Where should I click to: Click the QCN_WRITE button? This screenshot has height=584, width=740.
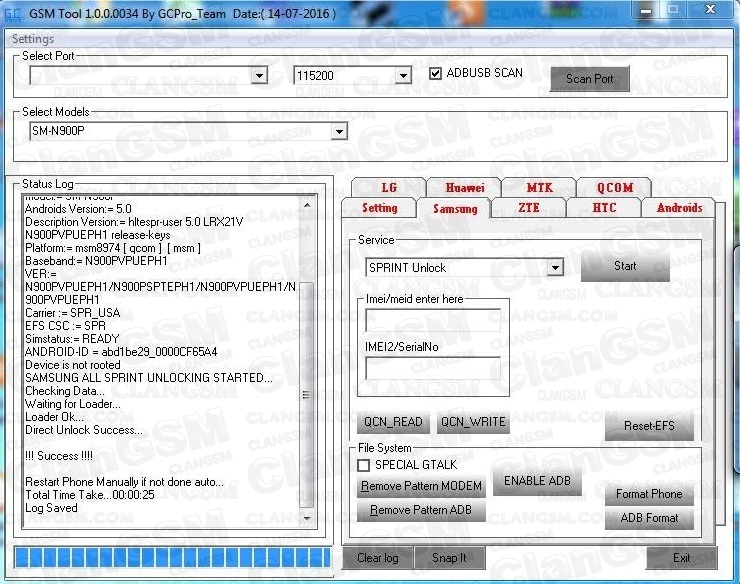pos(473,422)
